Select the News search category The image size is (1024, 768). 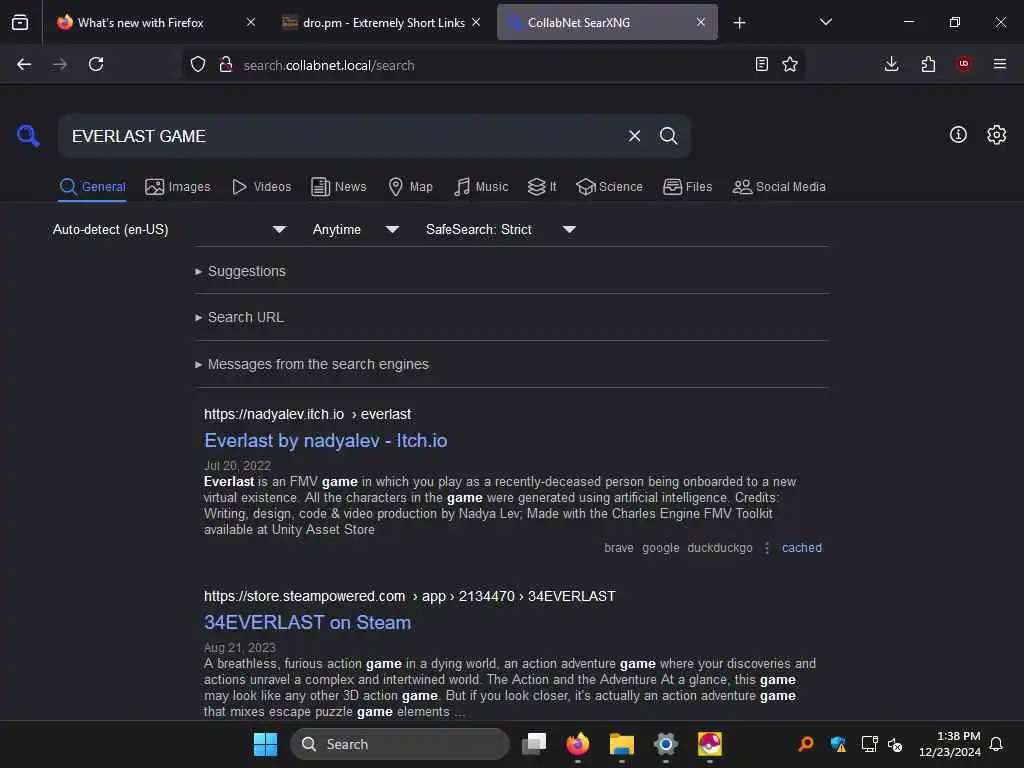338,187
